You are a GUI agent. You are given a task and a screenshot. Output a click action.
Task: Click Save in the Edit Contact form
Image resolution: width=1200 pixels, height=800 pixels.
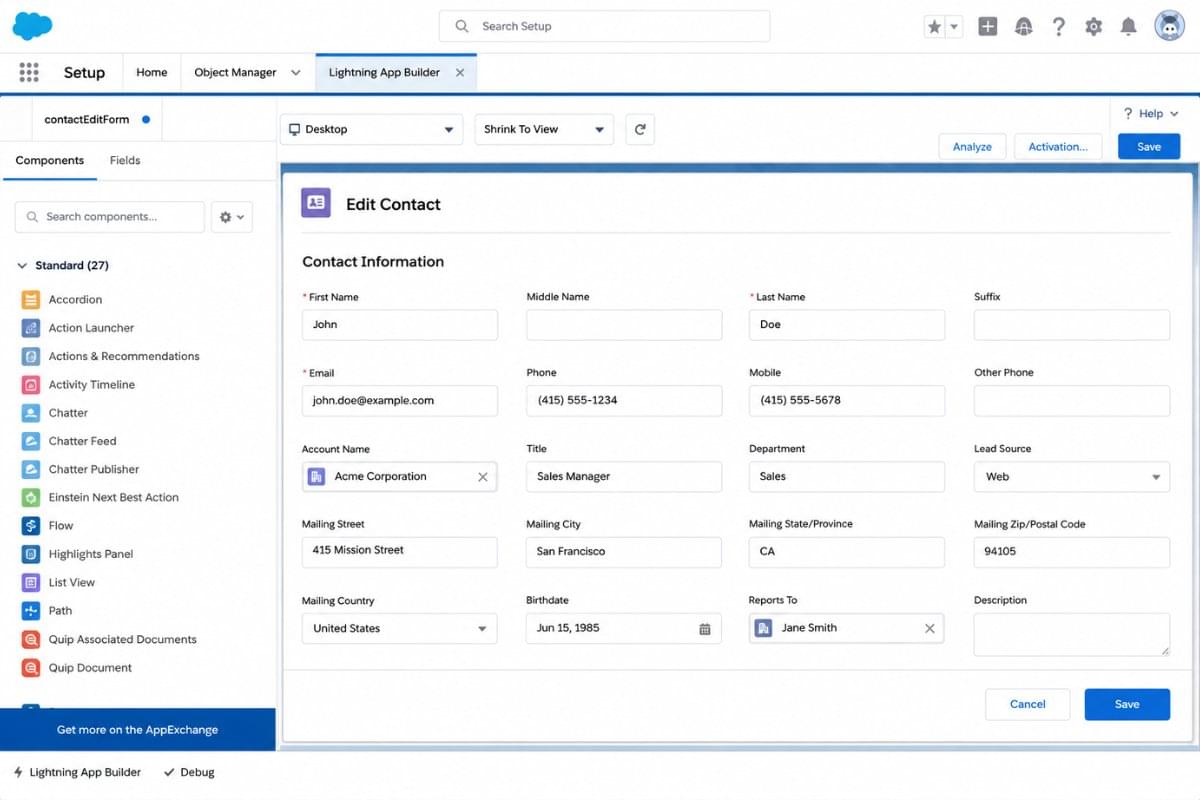tap(1127, 704)
